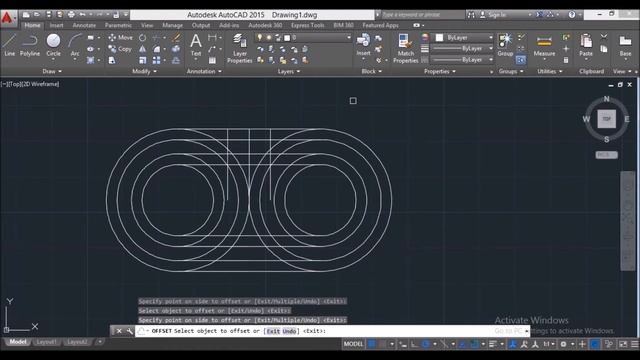
Task: Toggle group selection on/off icon
Action: pyautogui.click(x=520, y=60)
